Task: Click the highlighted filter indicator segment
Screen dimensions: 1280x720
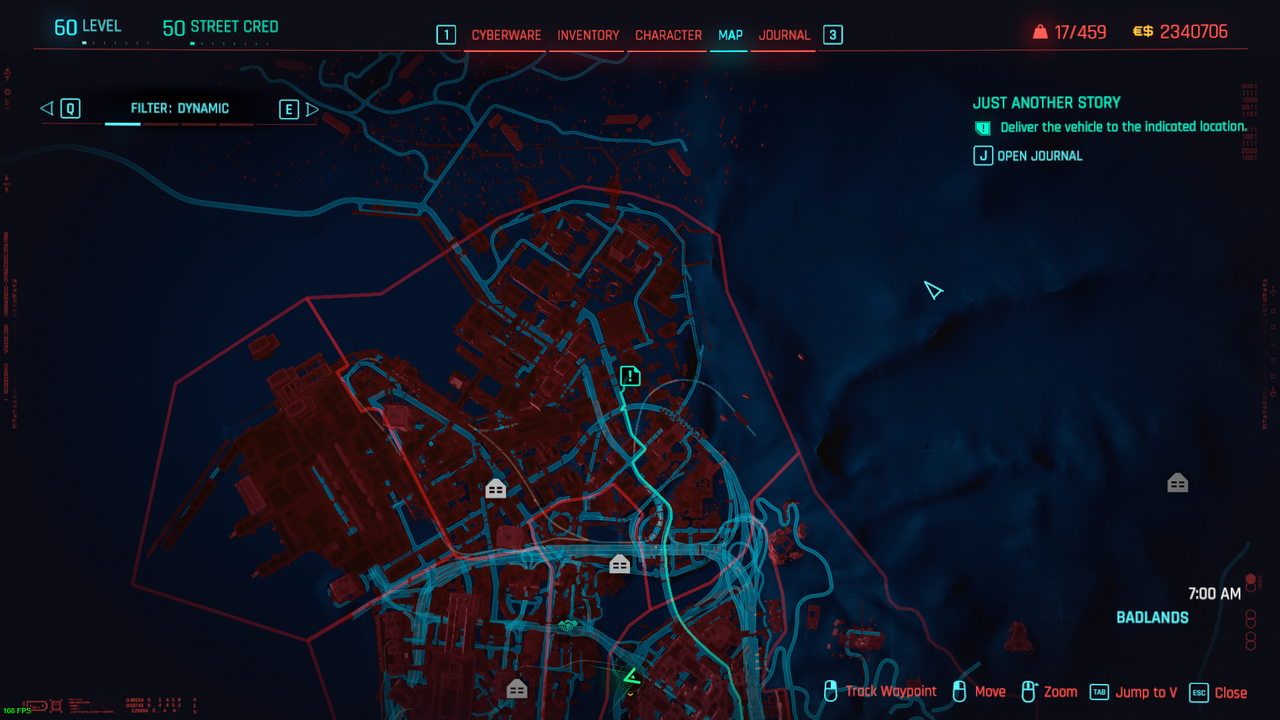Action: pos(123,124)
